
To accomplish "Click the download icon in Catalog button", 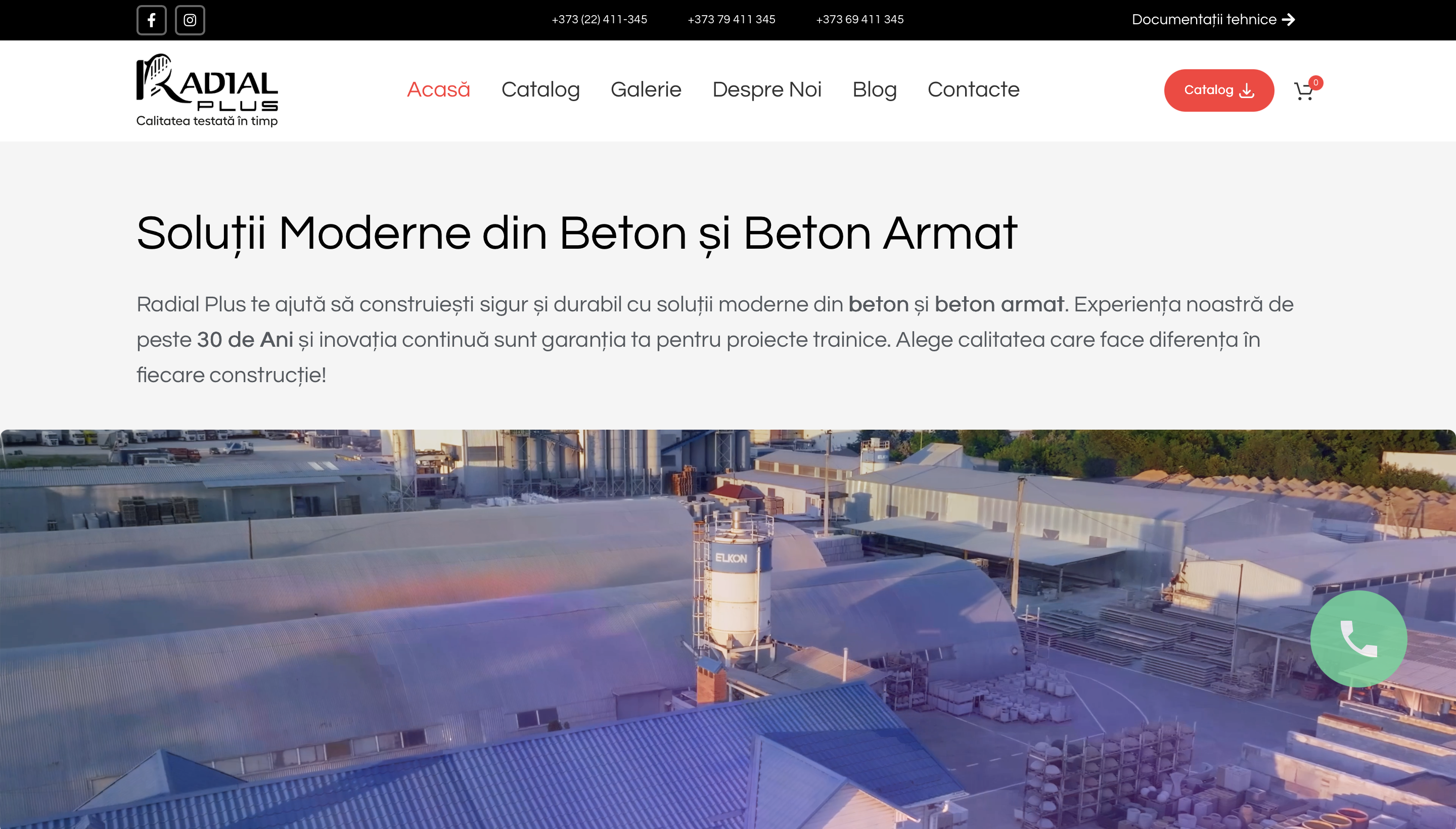I will click(1247, 90).
